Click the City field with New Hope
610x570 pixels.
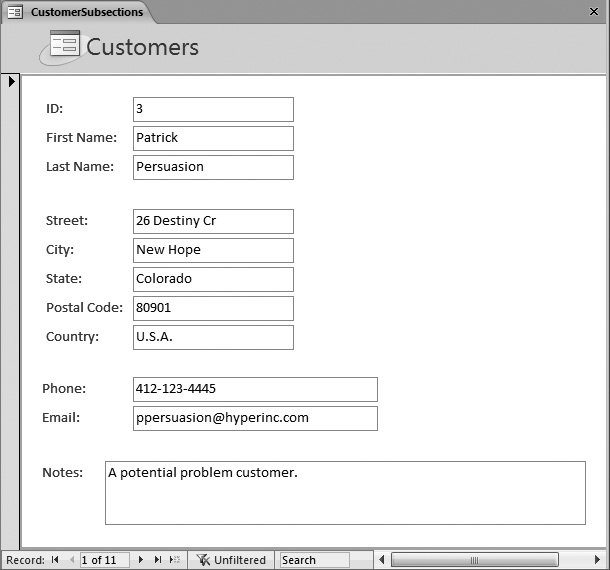(x=213, y=250)
